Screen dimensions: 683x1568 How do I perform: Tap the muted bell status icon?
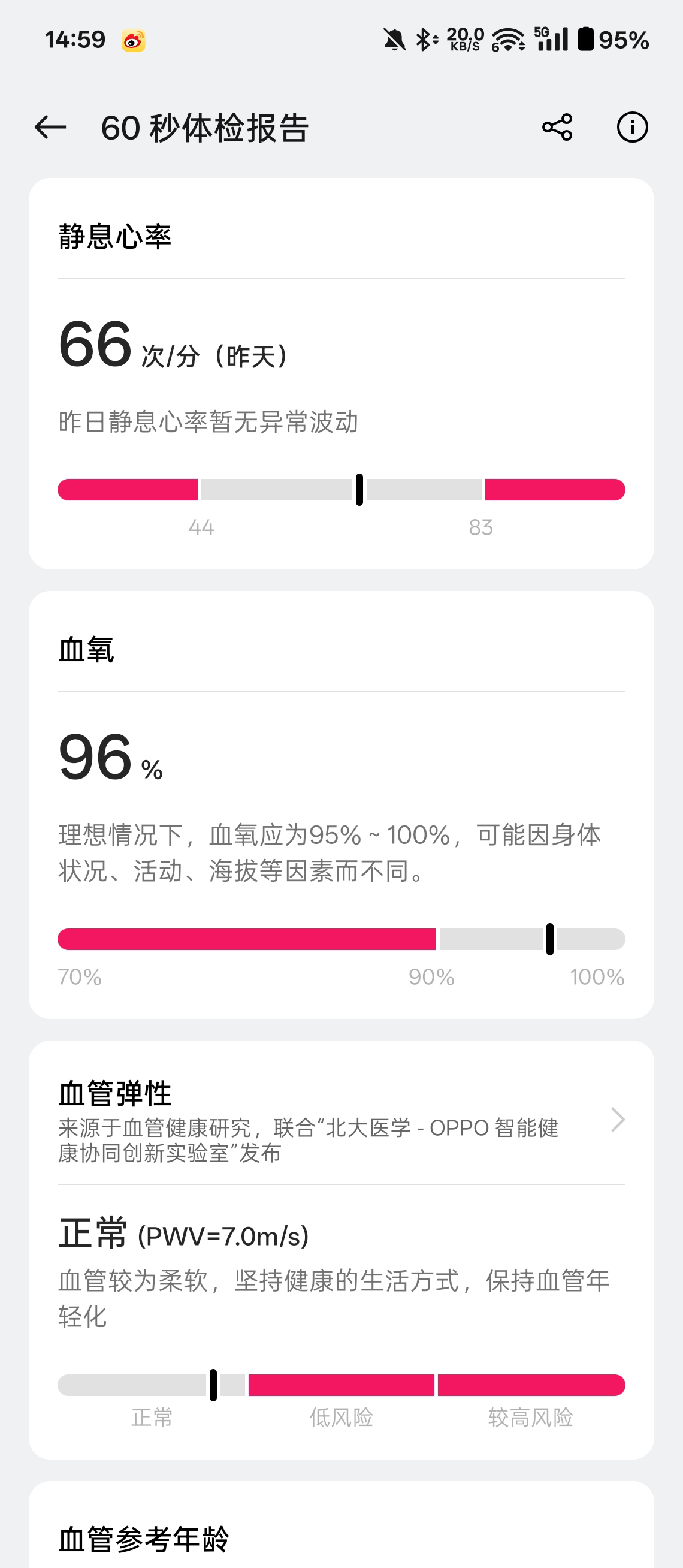[394, 40]
